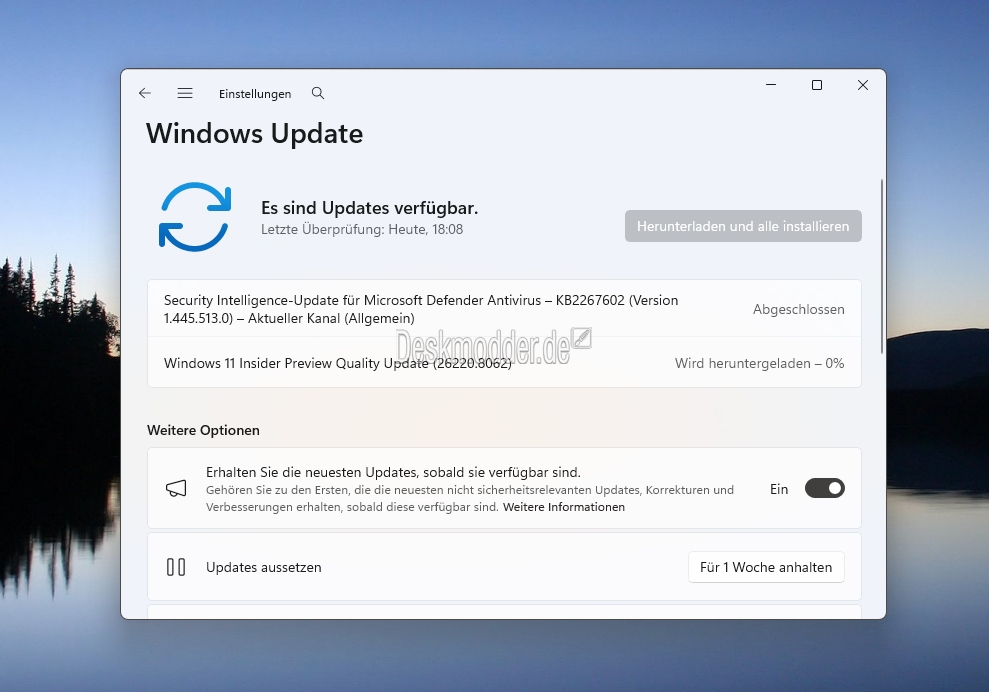Disable the get latest updates toggle
The image size is (989, 692).
(x=824, y=488)
